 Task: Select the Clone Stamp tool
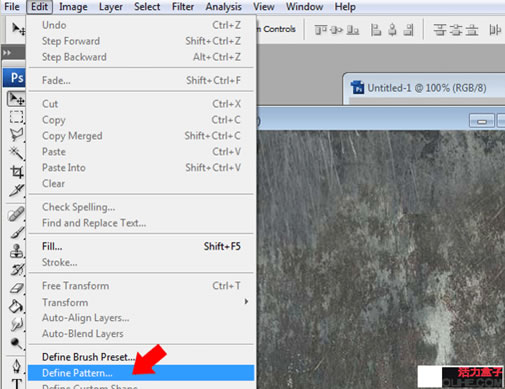16,251
